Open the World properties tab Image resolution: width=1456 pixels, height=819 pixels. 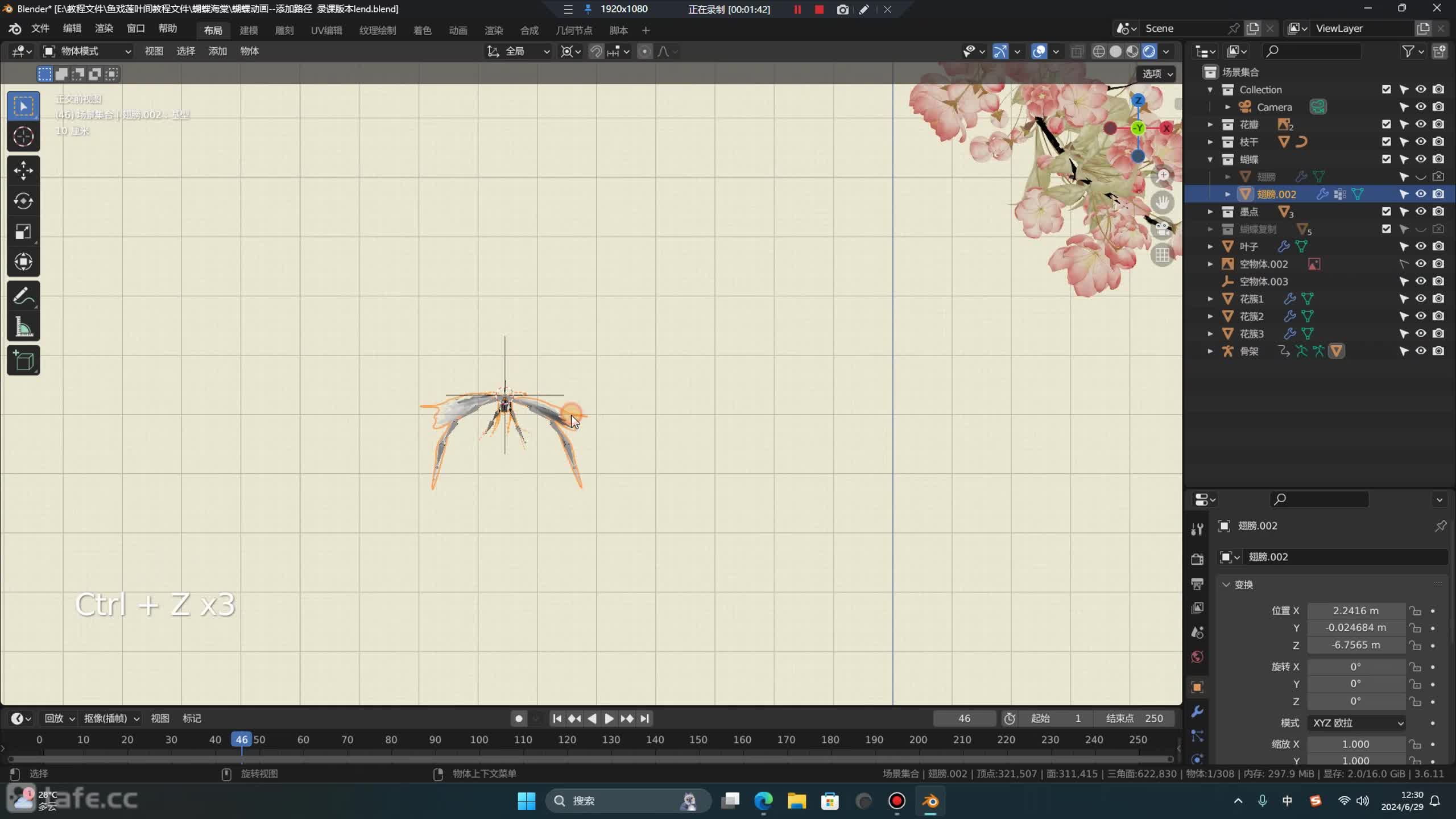1197,657
